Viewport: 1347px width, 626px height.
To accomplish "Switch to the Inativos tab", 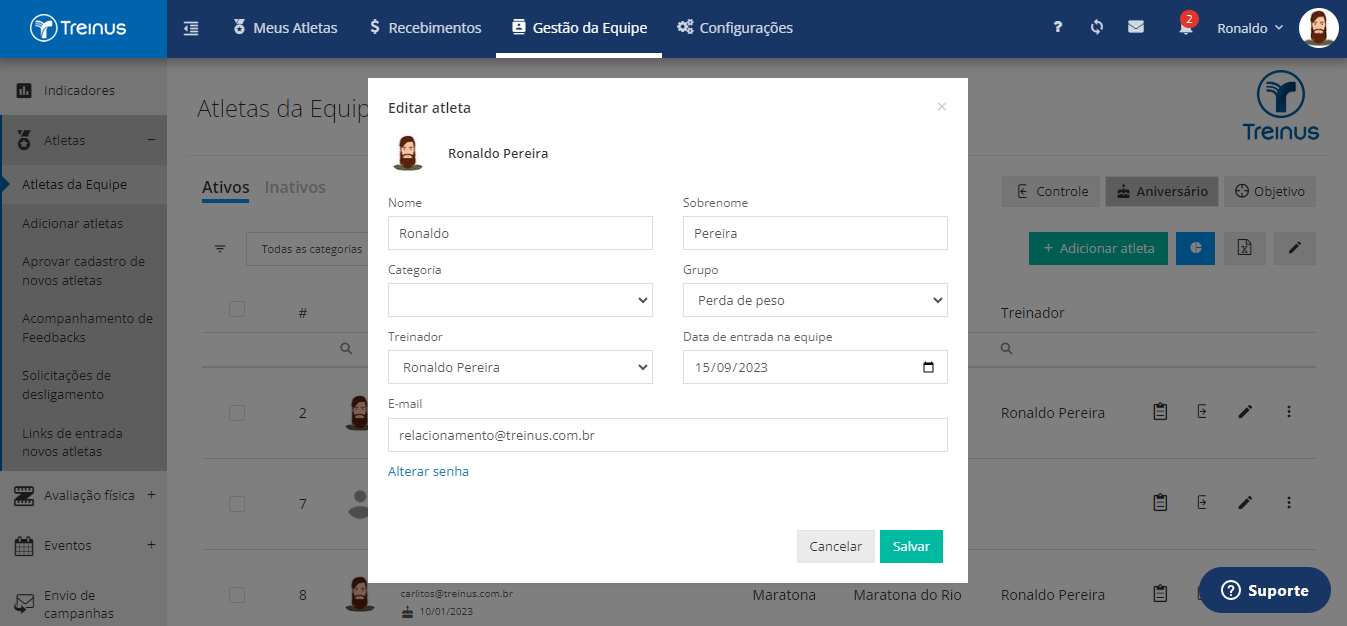I will 295,187.
